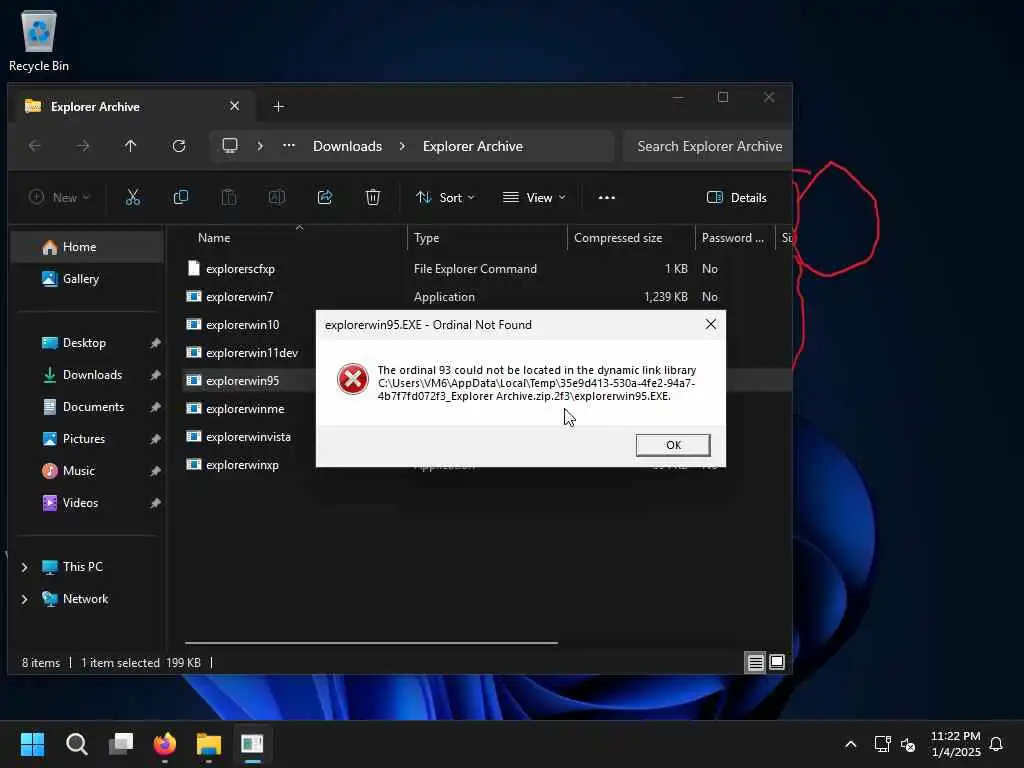Click the Cut scissors icon
Screen dimensions: 1024x768
[133, 197]
